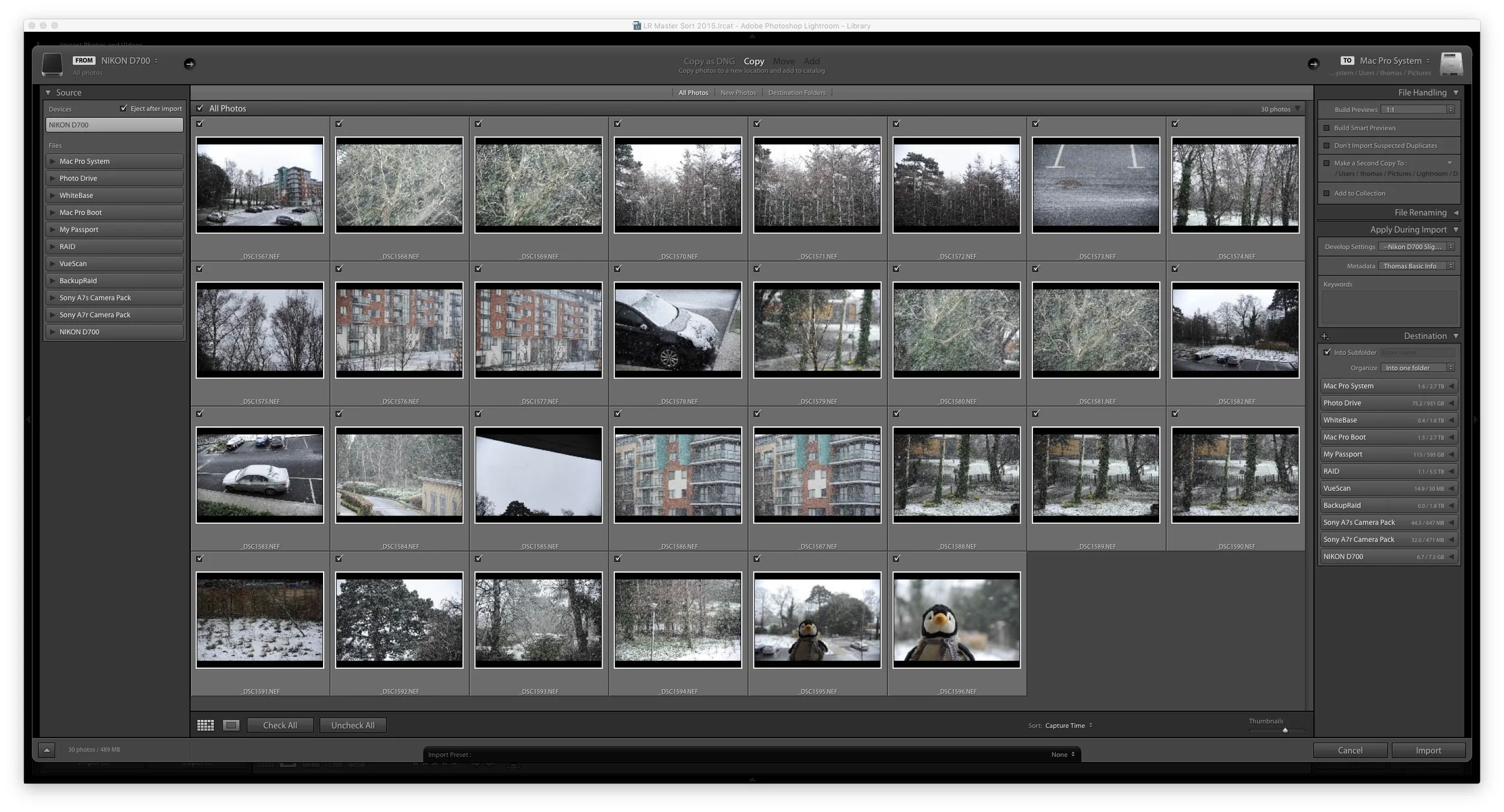The width and height of the screenshot is (1504, 812).
Task: Click the destination hard drive icon
Action: 1450,64
